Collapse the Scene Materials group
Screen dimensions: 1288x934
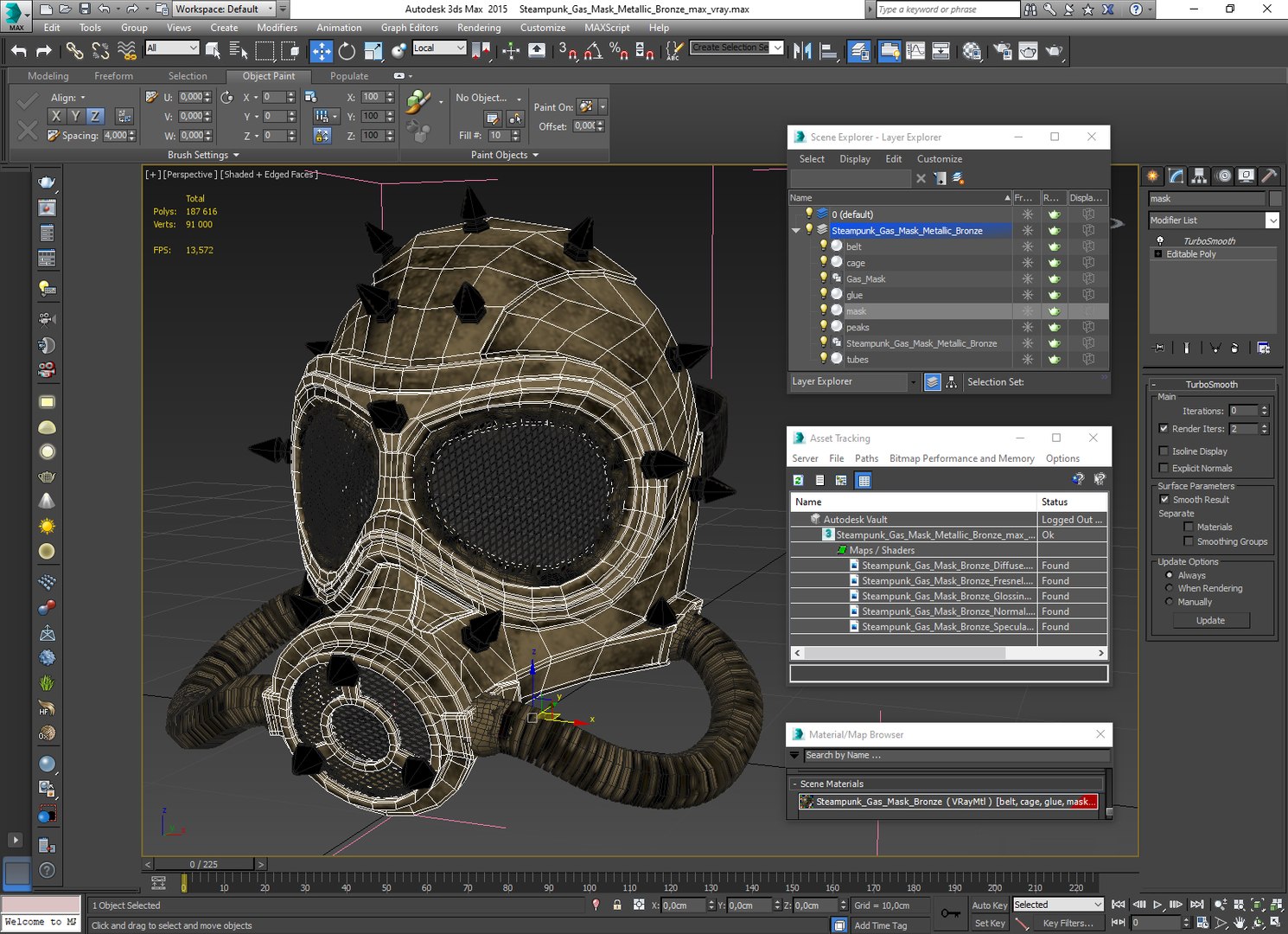click(794, 784)
